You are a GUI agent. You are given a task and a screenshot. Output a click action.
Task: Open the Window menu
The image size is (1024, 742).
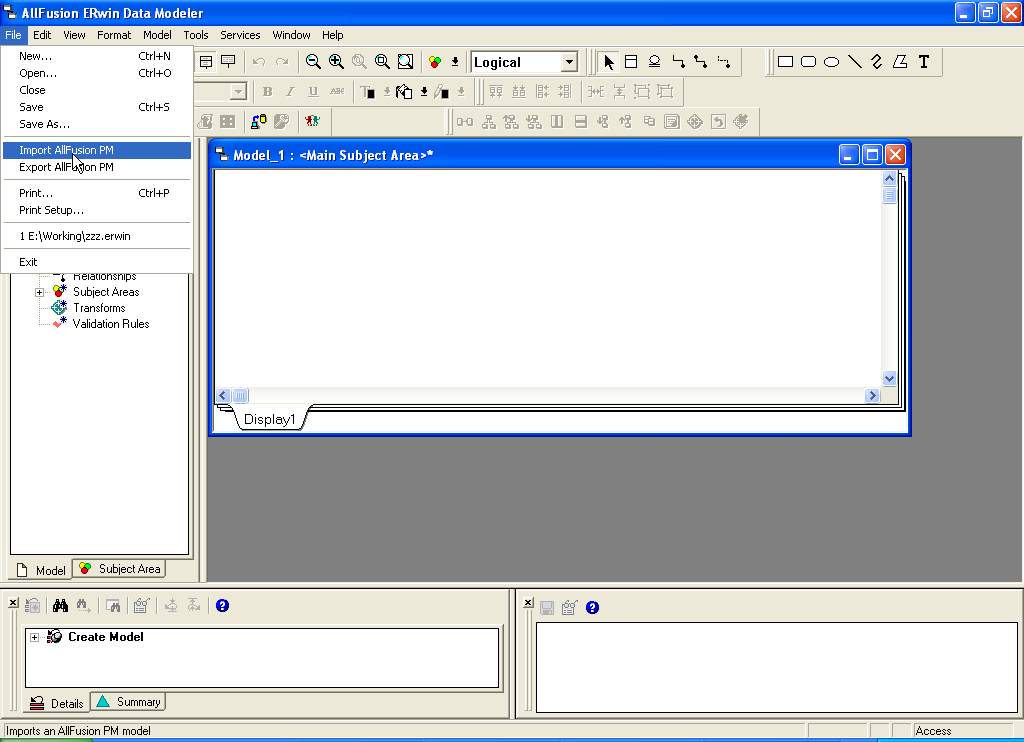click(x=291, y=35)
